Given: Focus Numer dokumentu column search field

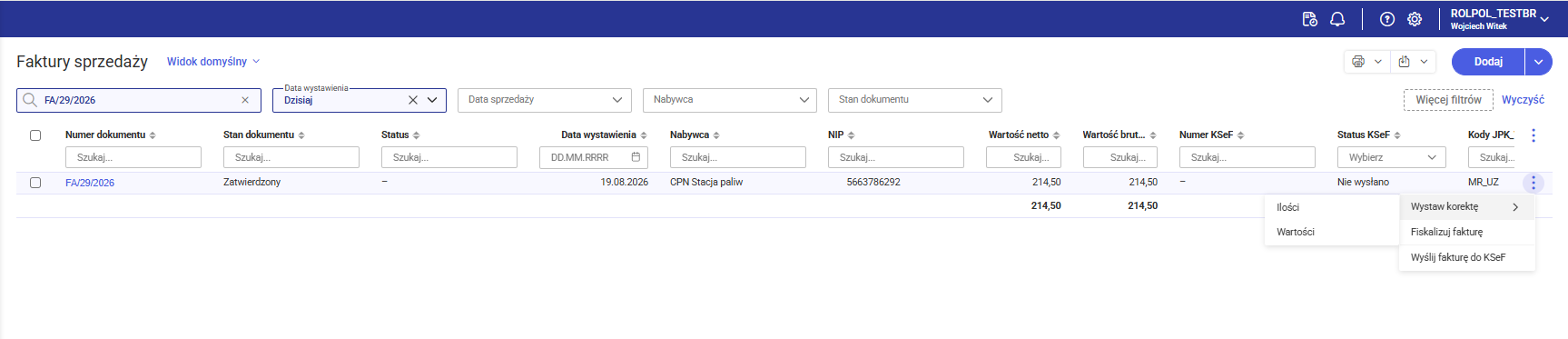Looking at the screenshot, I should pyautogui.click(x=133, y=157).
